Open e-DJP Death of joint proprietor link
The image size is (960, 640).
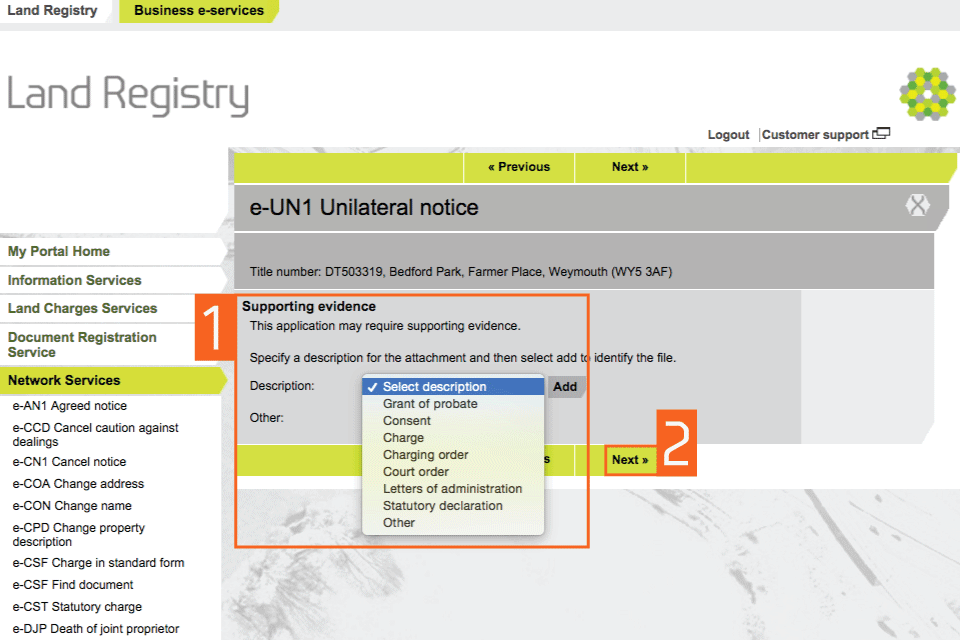(95, 629)
